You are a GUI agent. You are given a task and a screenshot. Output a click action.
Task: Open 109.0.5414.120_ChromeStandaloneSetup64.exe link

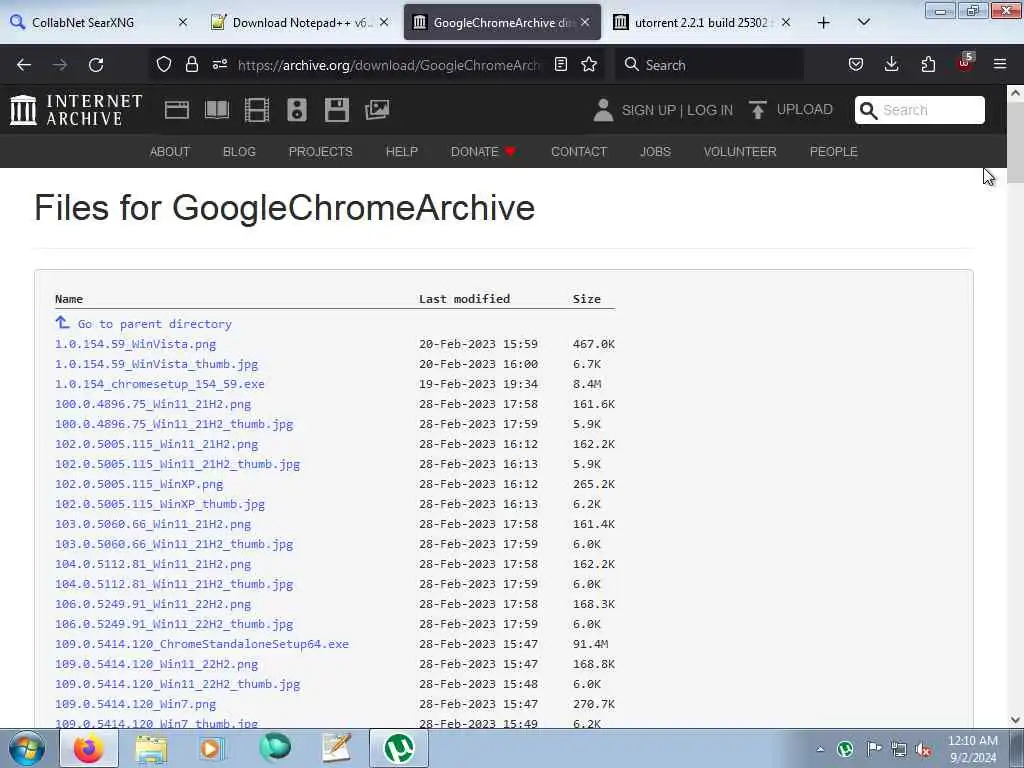point(202,644)
